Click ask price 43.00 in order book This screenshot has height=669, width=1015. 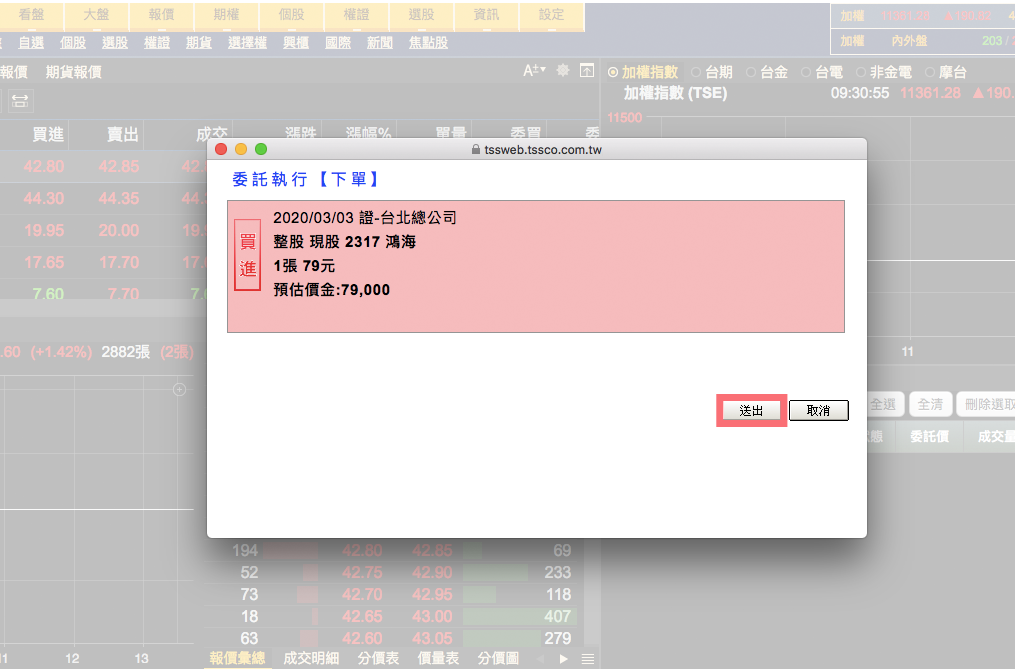tap(432, 617)
